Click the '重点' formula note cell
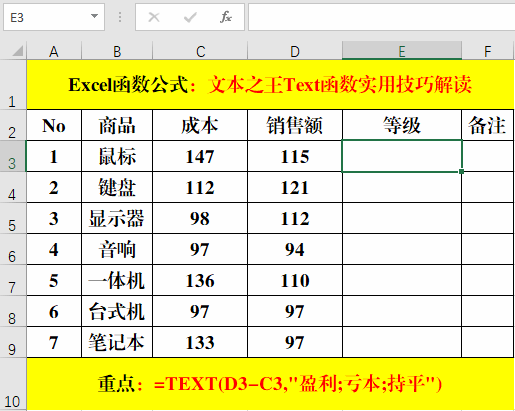 [x=270, y=384]
